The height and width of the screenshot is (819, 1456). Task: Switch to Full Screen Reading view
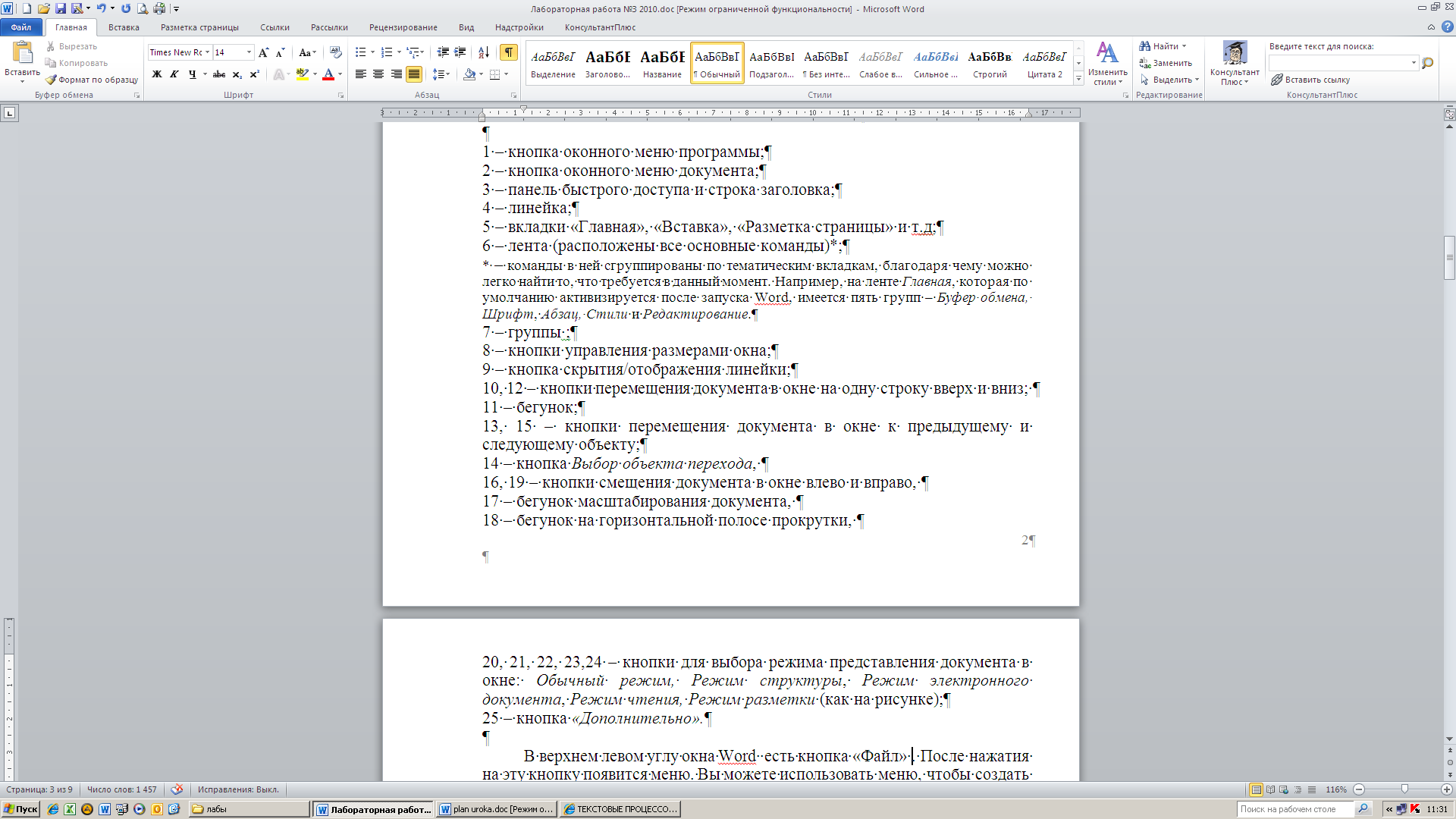tap(1271, 789)
